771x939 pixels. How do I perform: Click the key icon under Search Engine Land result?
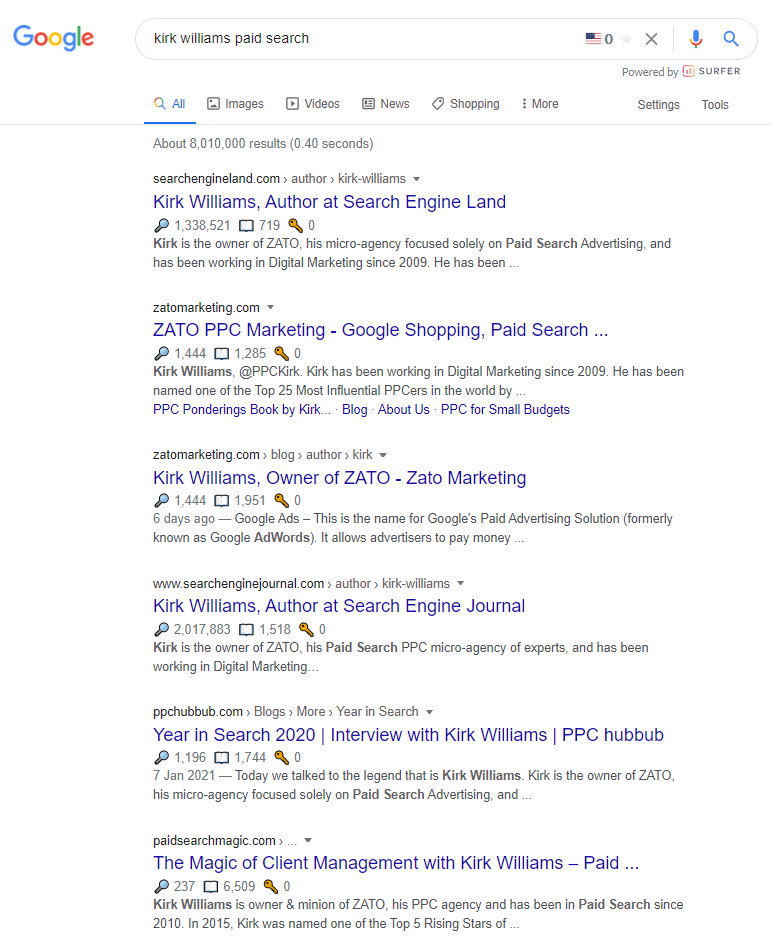tap(295, 225)
